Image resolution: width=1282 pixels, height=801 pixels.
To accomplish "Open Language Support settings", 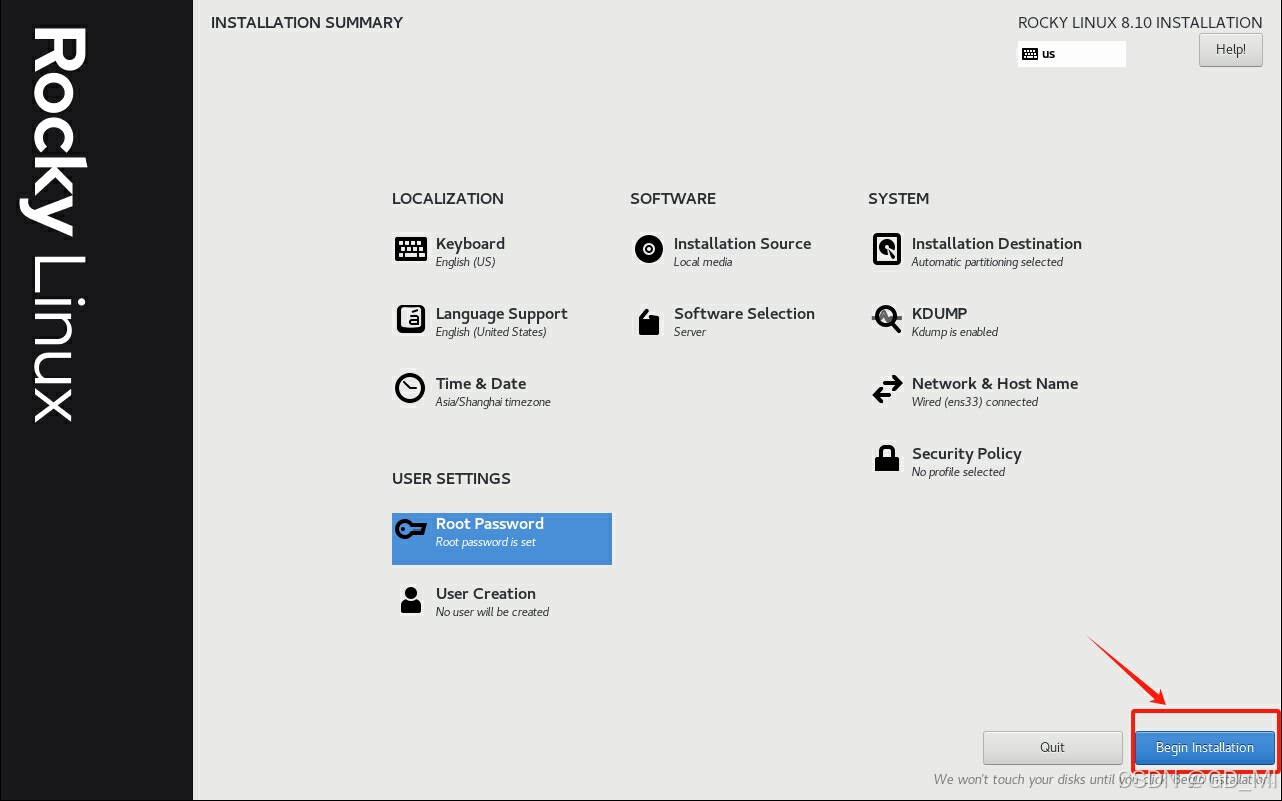I will (x=501, y=314).
